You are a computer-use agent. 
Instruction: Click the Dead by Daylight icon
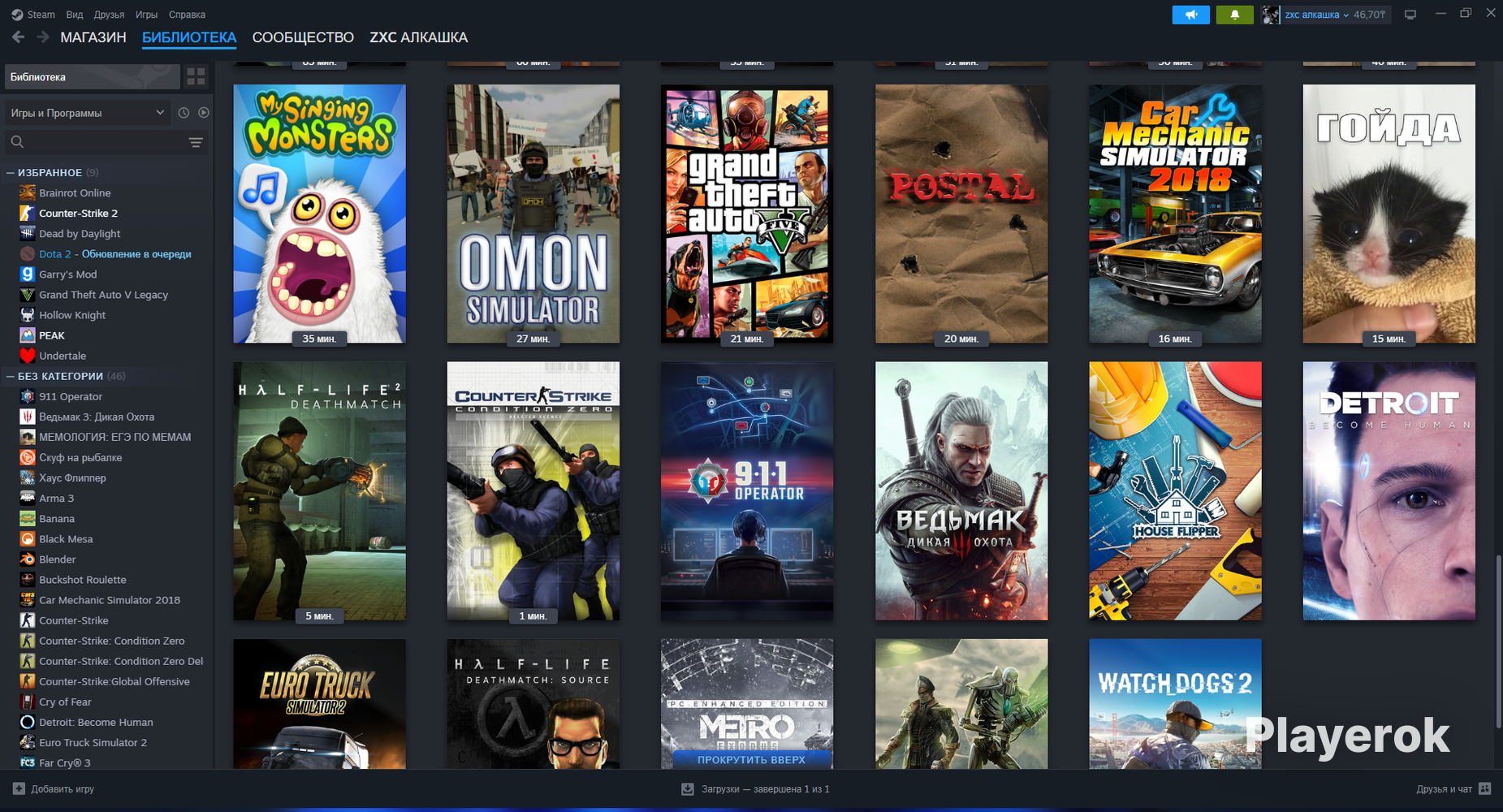[28, 233]
